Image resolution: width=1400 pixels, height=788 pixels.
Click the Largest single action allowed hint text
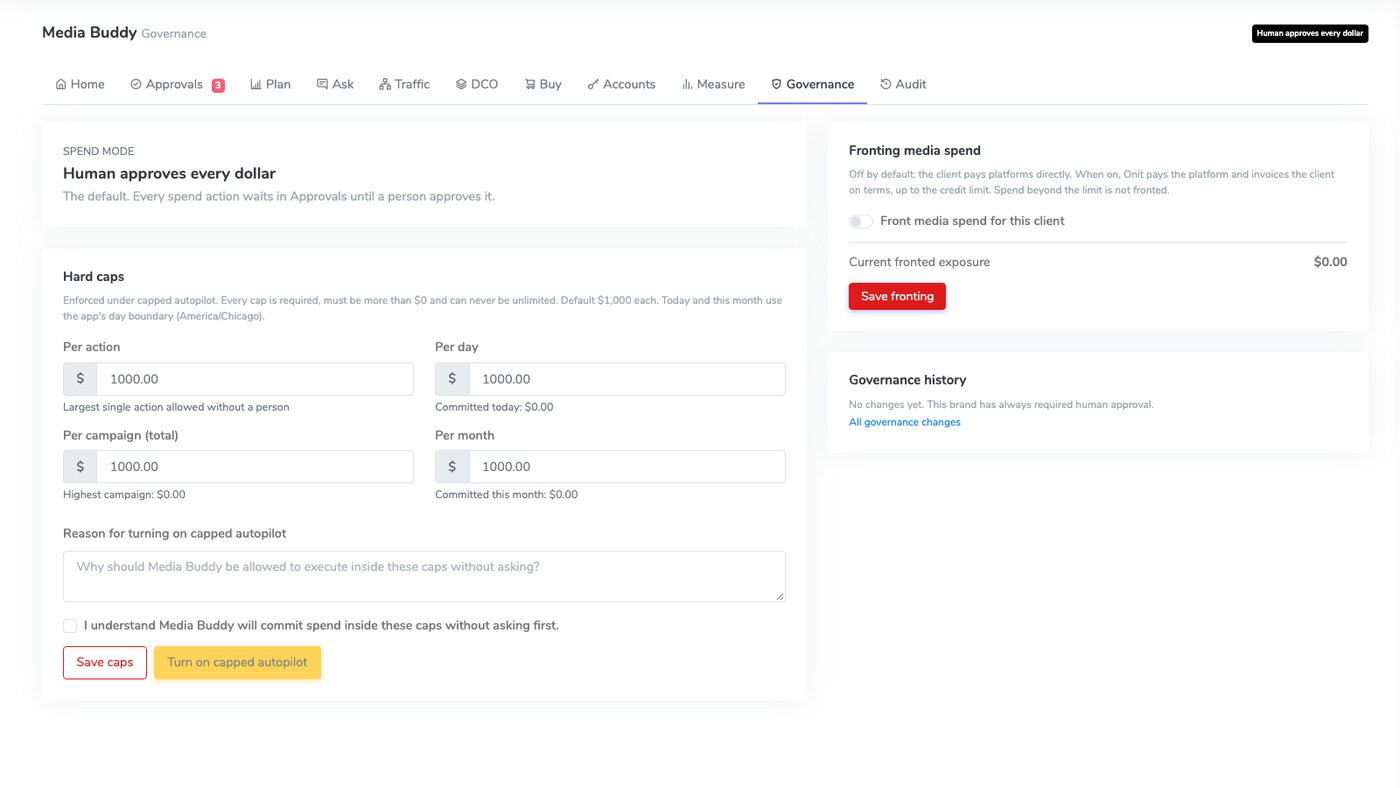click(x=176, y=407)
